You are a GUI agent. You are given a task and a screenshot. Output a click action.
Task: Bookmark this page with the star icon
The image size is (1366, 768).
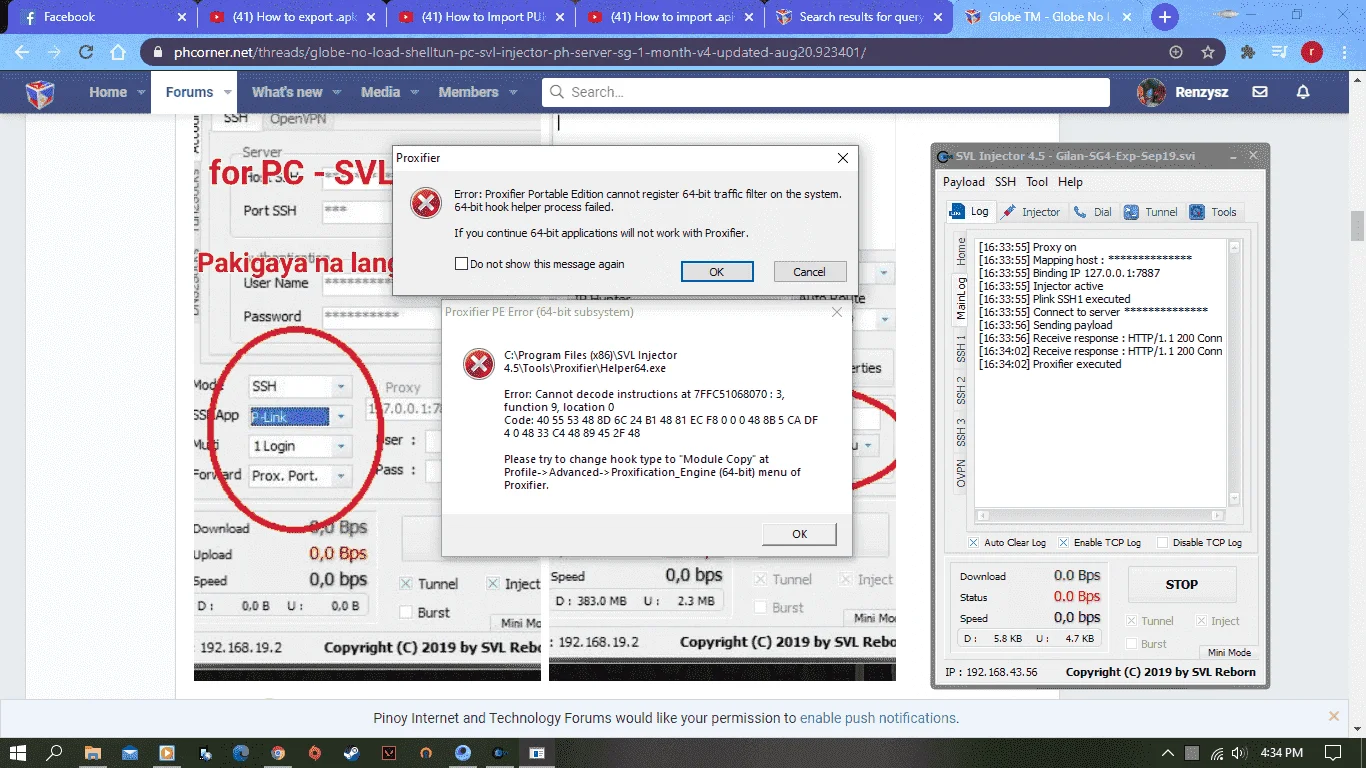[x=1208, y=53]
